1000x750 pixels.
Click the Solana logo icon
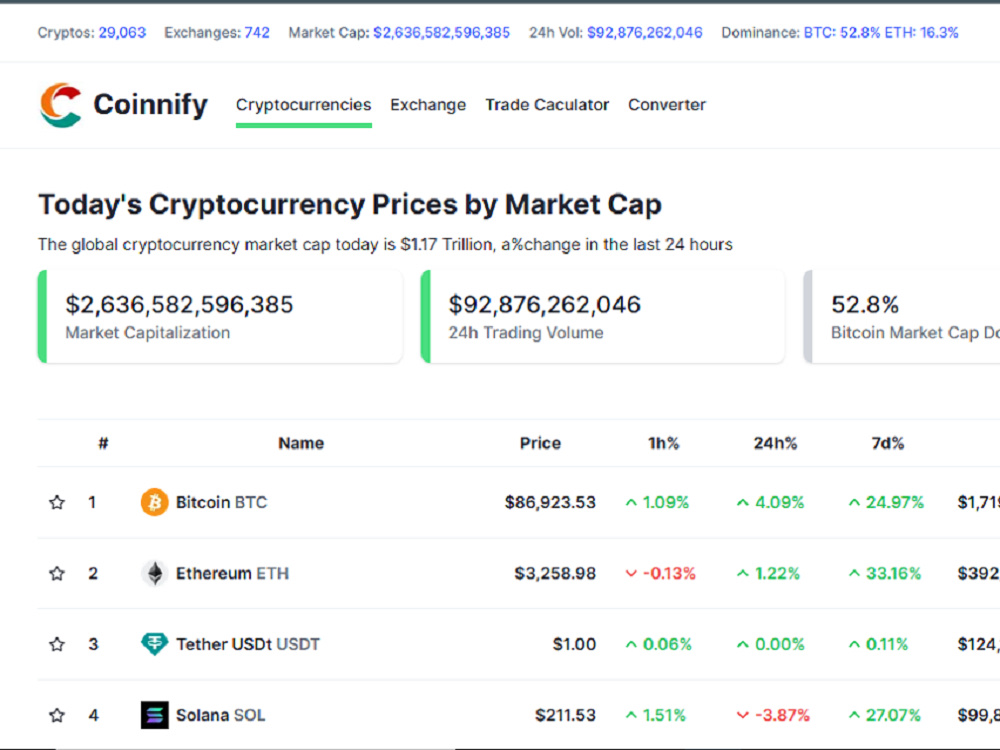click(x=154, y=715)
